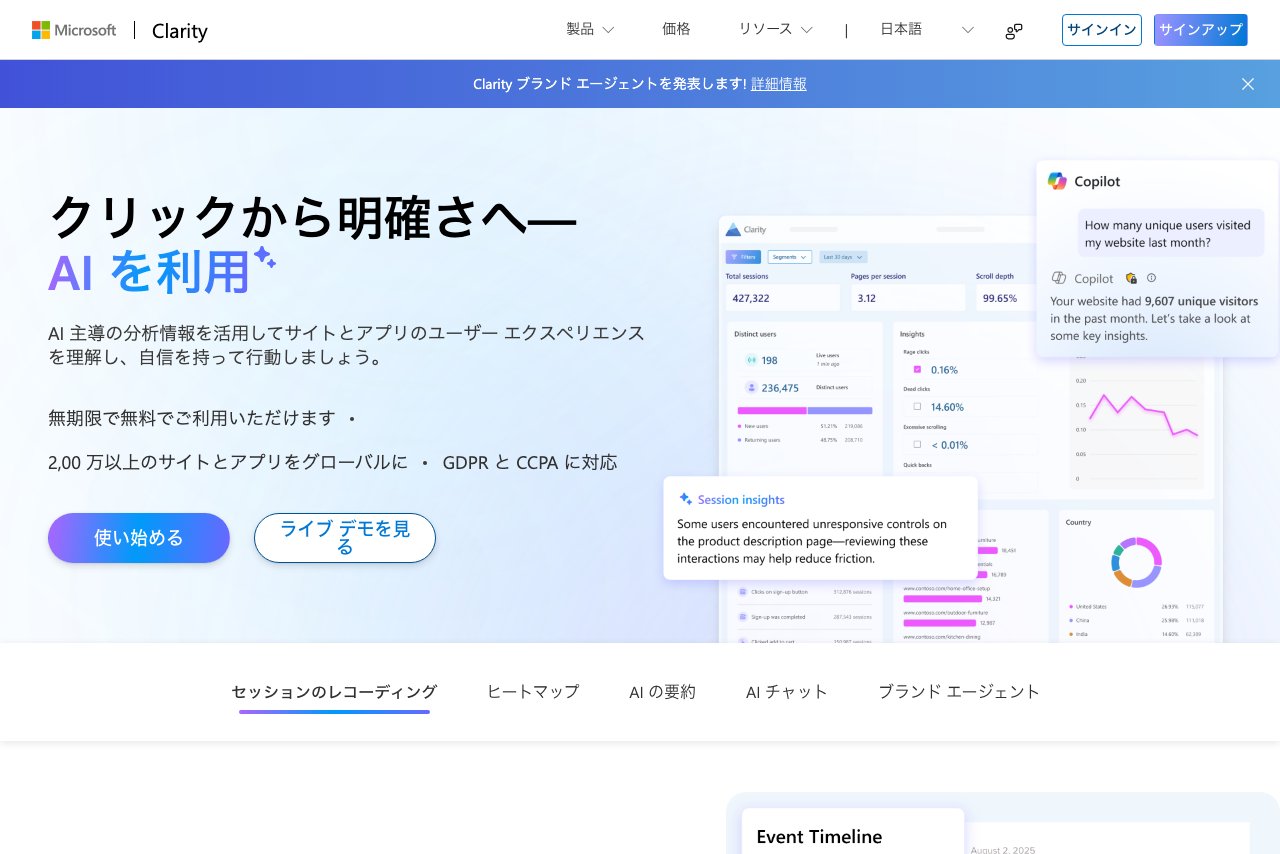This screenshot has width=1280, height=854.
Task: Open the Last 30 days dropdown in preview
Action: click(843, 257)
